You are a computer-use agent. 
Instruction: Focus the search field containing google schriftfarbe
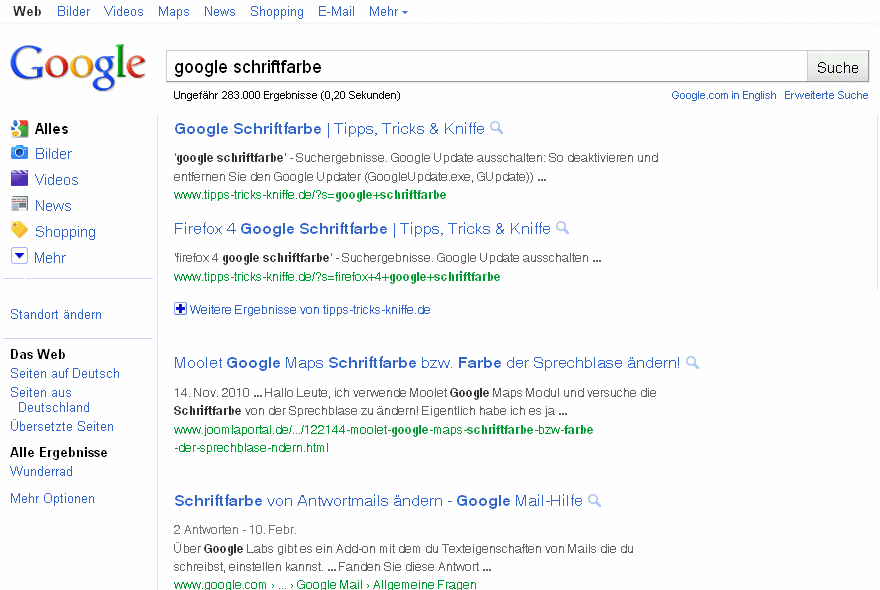487,67
